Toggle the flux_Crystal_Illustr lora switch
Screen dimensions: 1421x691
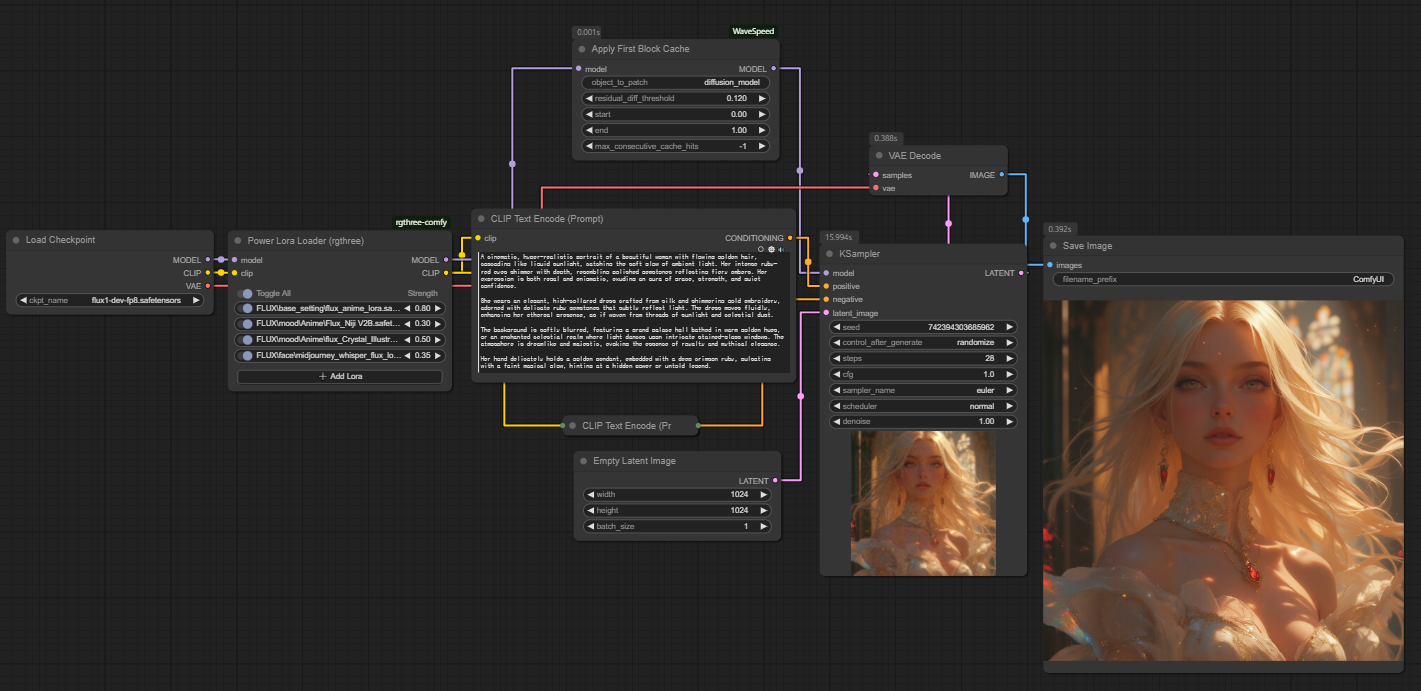click(247, 340)
